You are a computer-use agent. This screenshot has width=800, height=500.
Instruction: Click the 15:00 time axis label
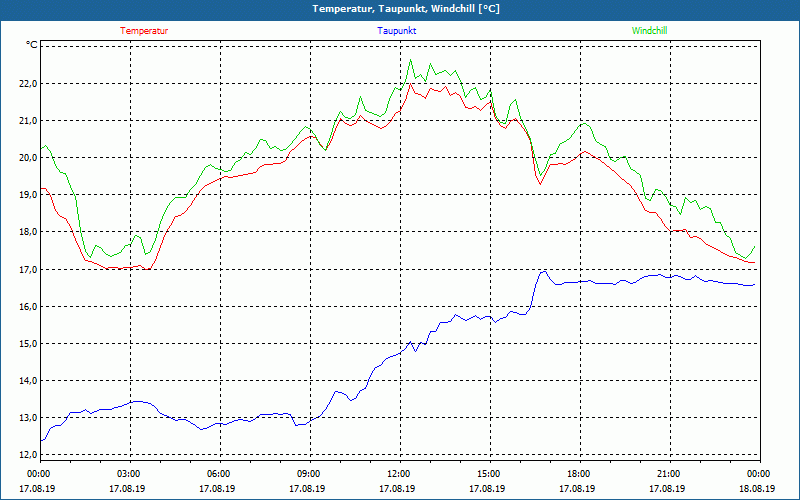tap(490, 474)
